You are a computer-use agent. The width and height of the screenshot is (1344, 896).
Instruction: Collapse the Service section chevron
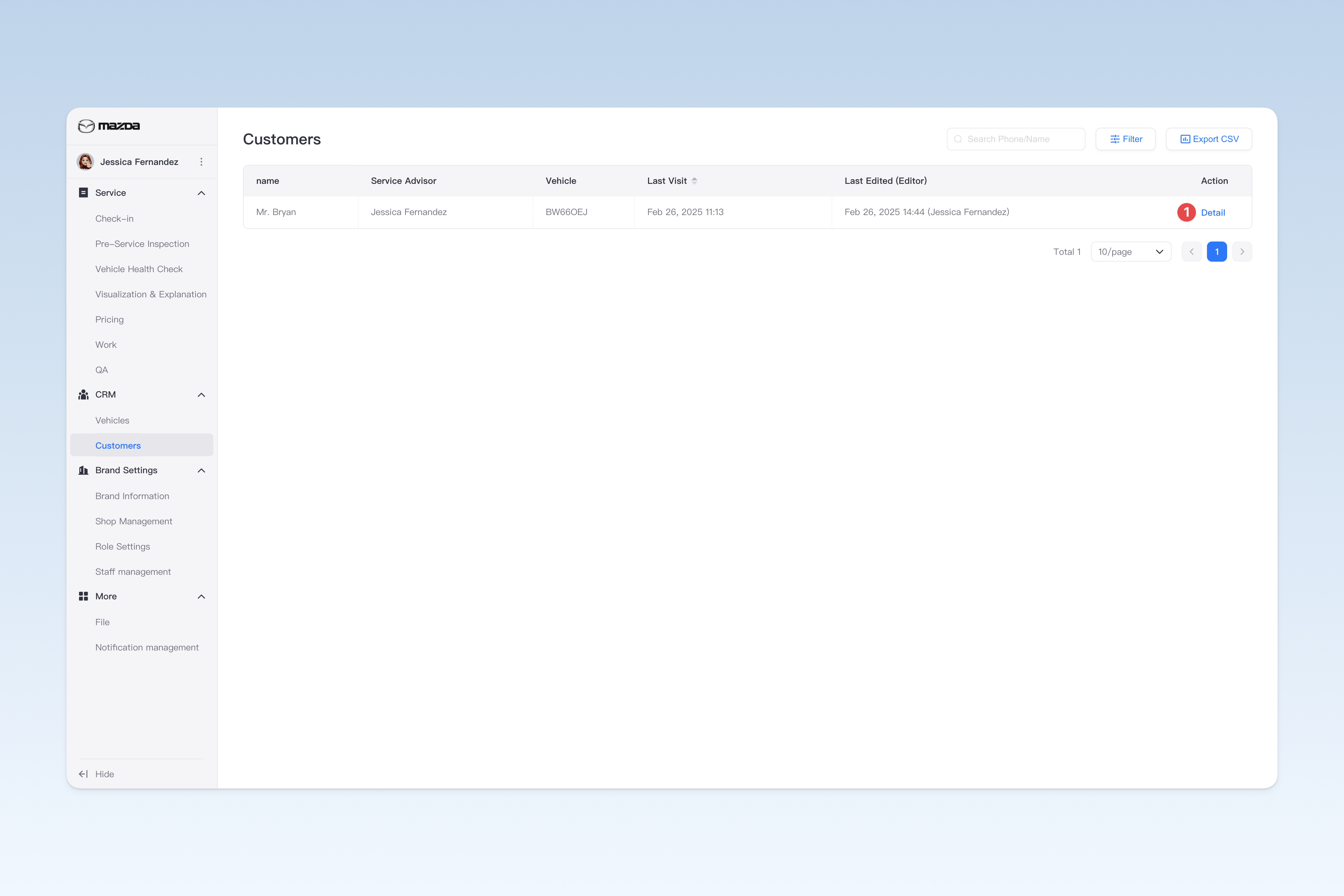pyautogui.click(x=201, y=193)
